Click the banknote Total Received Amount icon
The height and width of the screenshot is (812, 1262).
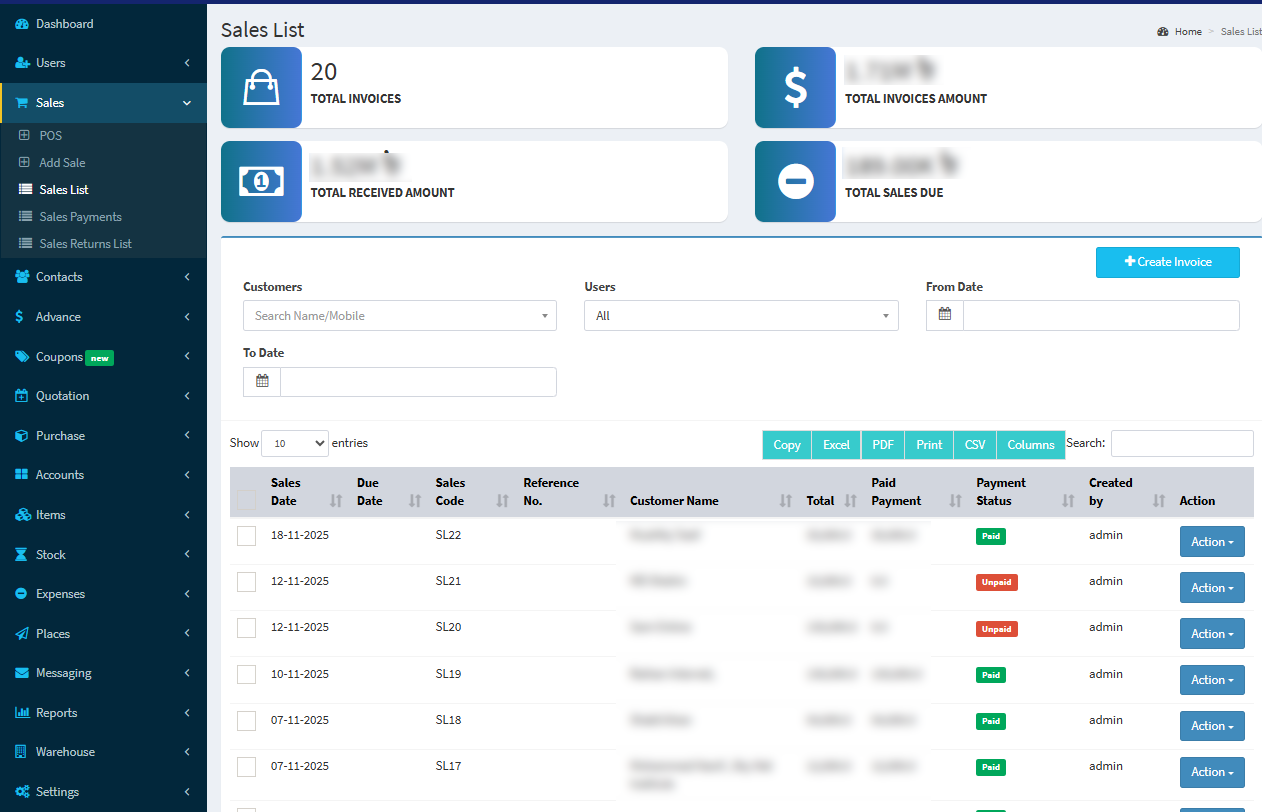pyautogui.click(x=261, y=181)
